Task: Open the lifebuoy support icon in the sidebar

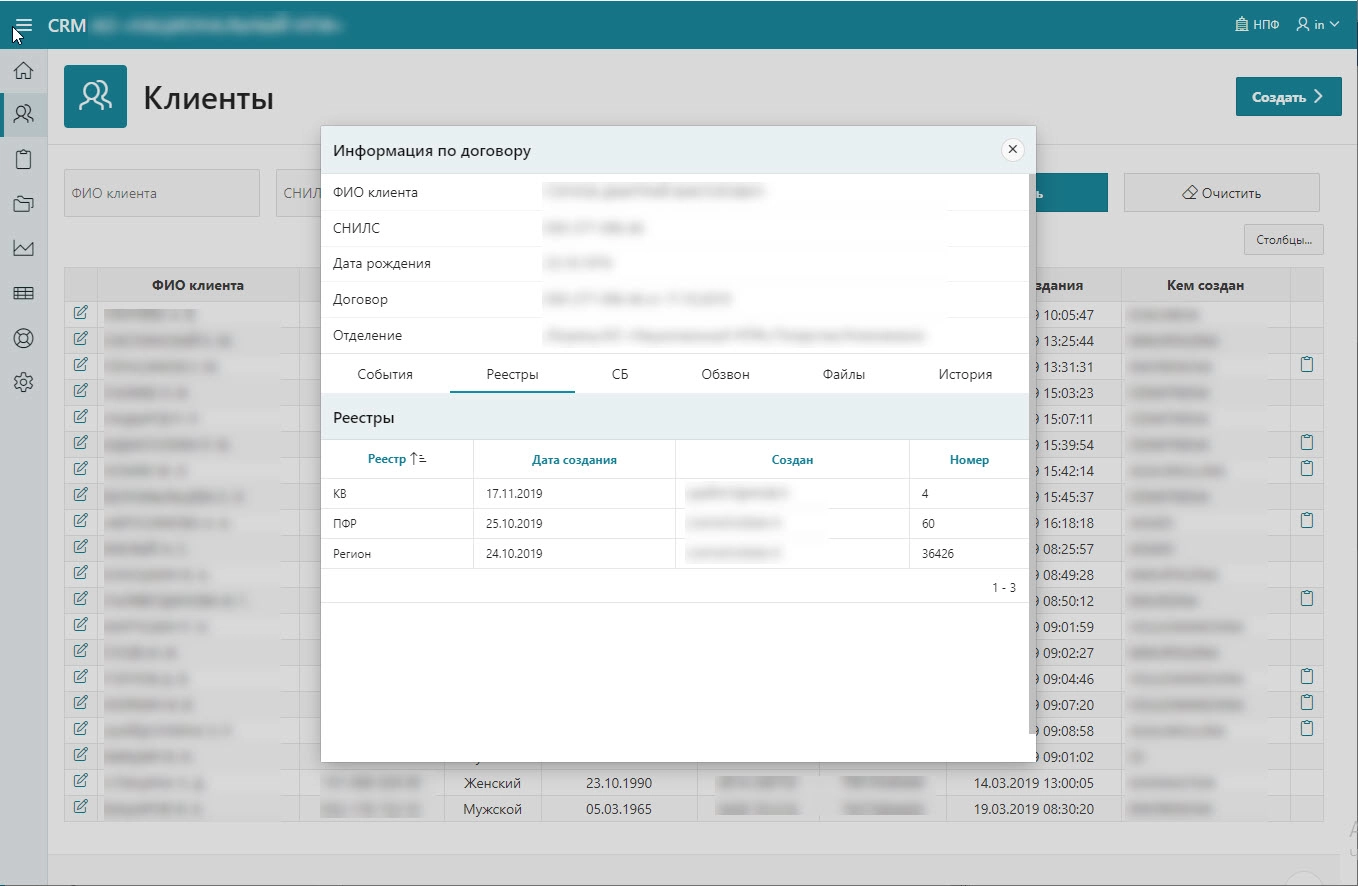Action: tap(23, 337)
